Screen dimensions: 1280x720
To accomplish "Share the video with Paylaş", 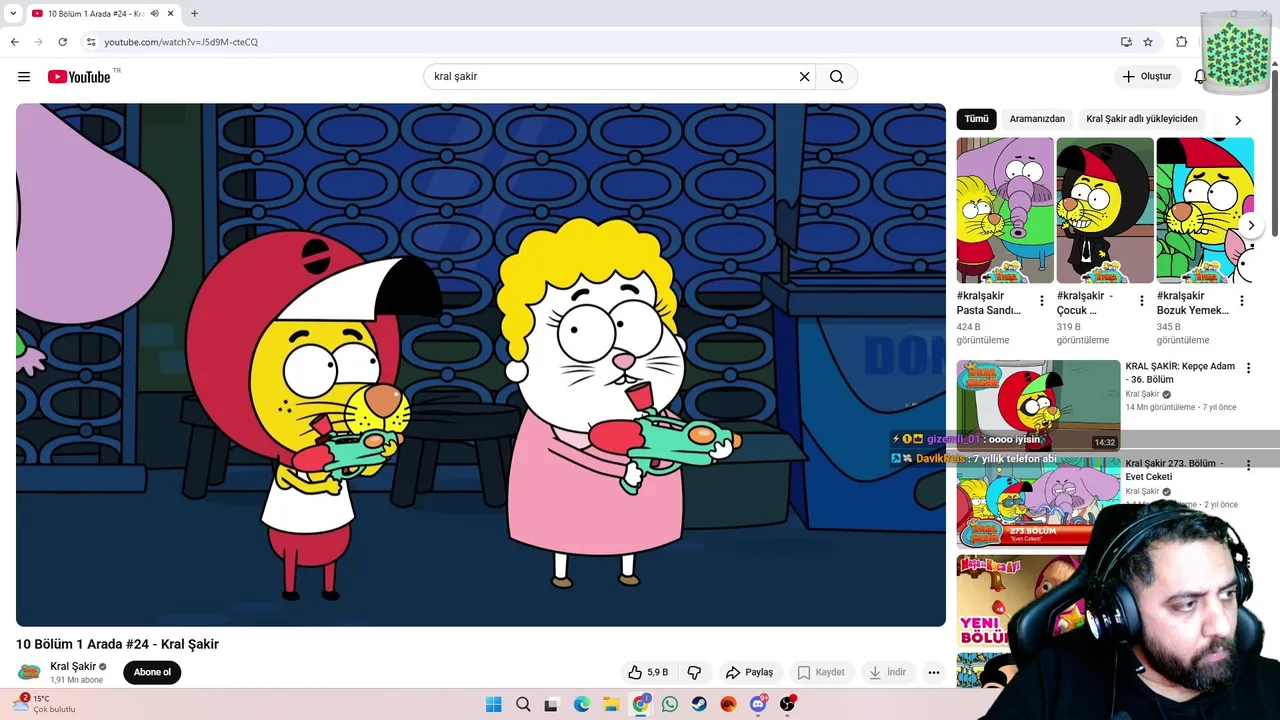I will pos(749,672).
